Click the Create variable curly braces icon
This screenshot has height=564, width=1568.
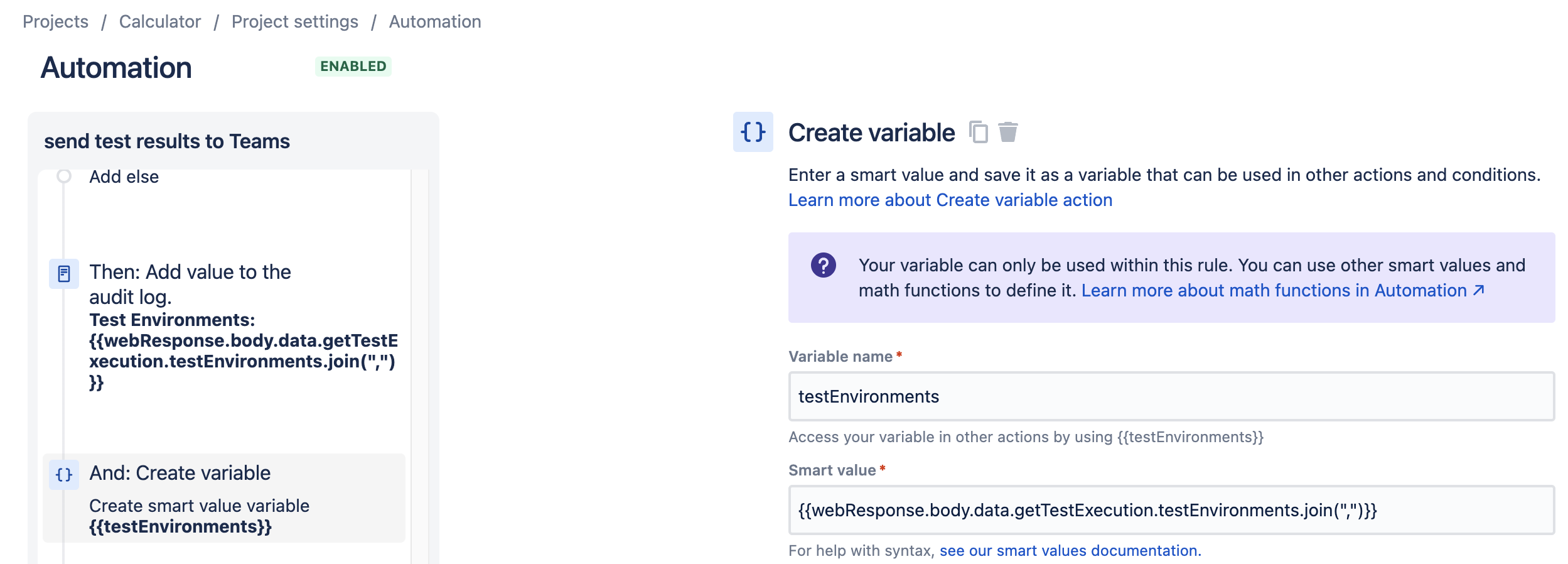tap(753, 132)
